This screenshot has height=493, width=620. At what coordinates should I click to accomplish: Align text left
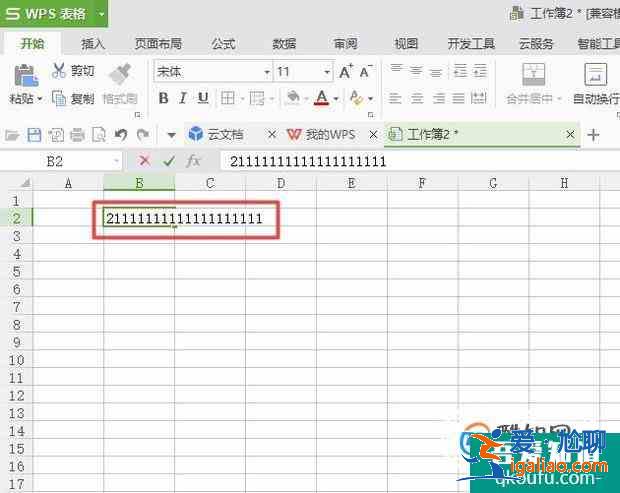(x=395, y=98)
